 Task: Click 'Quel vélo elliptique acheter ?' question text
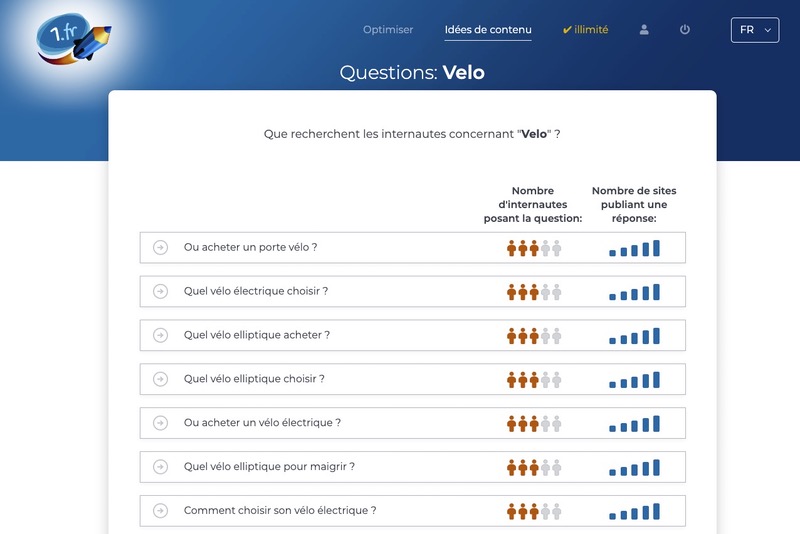[x=256, y=335]
